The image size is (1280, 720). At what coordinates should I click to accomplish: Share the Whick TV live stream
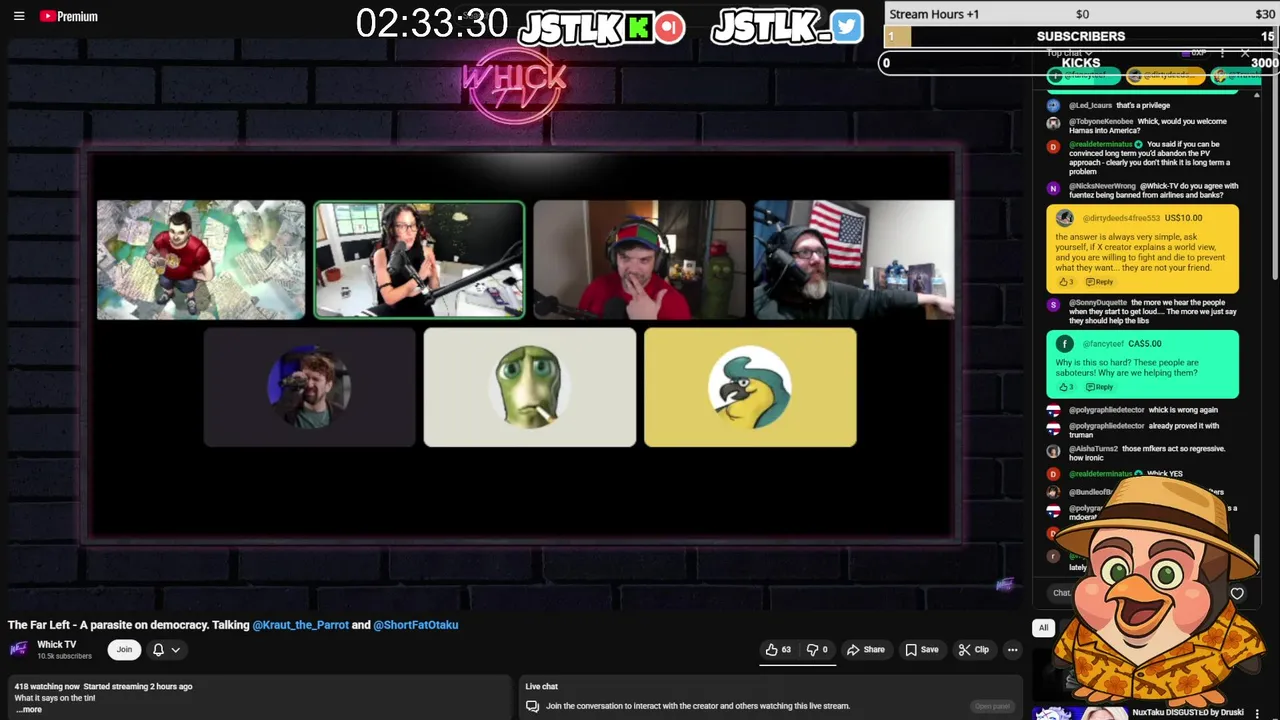tap(866, 650)
